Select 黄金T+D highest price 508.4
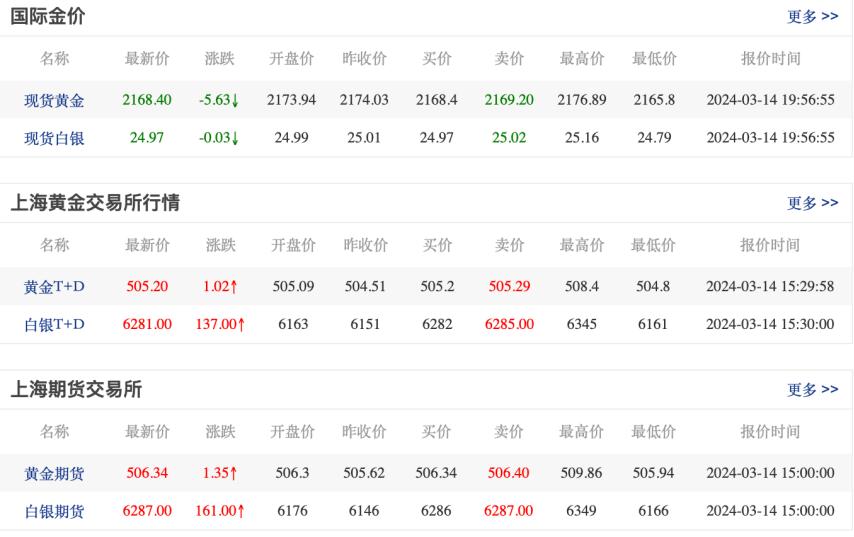Viewport: 854px width, 537px height. pyautogui.click(x=582, y=286)
